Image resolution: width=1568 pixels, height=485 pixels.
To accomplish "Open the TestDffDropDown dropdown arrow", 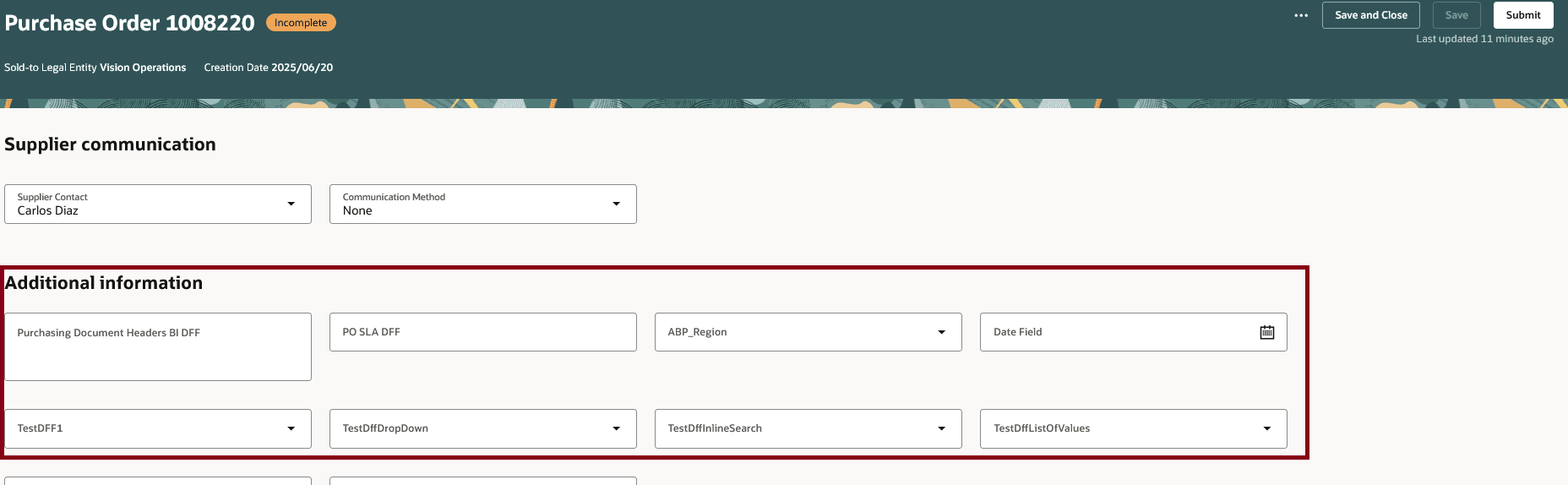I will tap(617, 428).
